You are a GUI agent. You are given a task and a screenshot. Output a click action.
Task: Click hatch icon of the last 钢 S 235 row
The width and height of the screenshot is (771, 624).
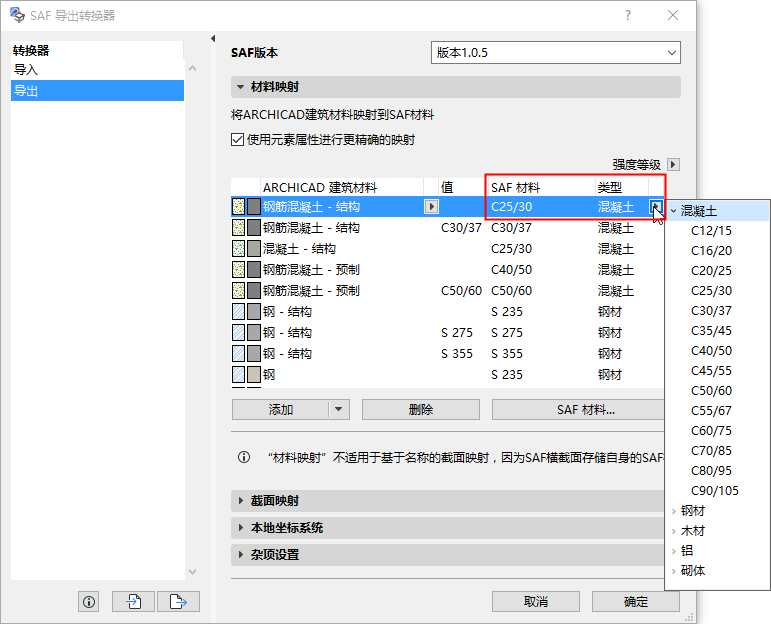point(238,375)
